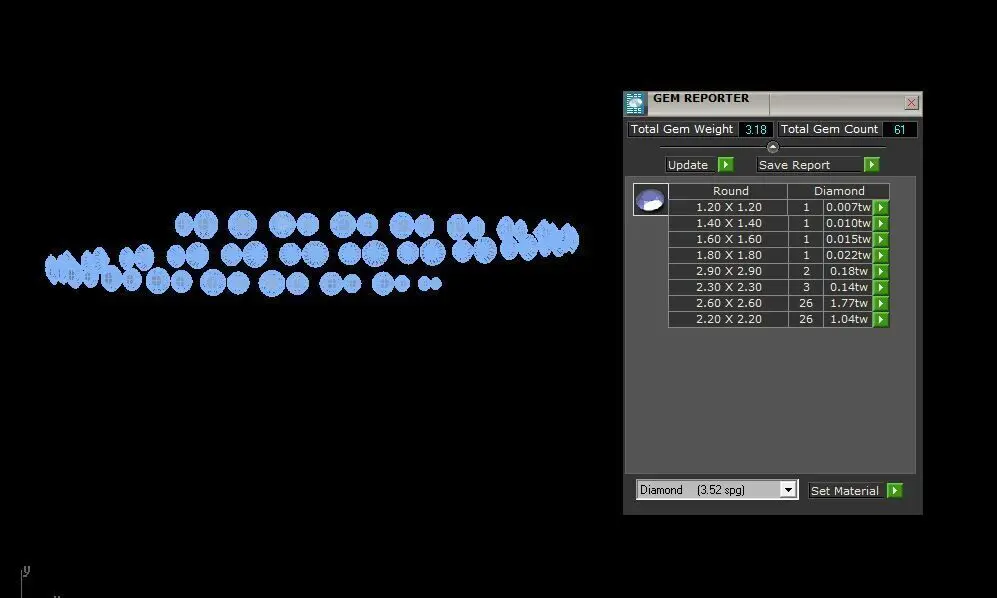Select the 2.20 X 2.20 size cell
The height and width of the screenshot is (598, 997).
728,319
